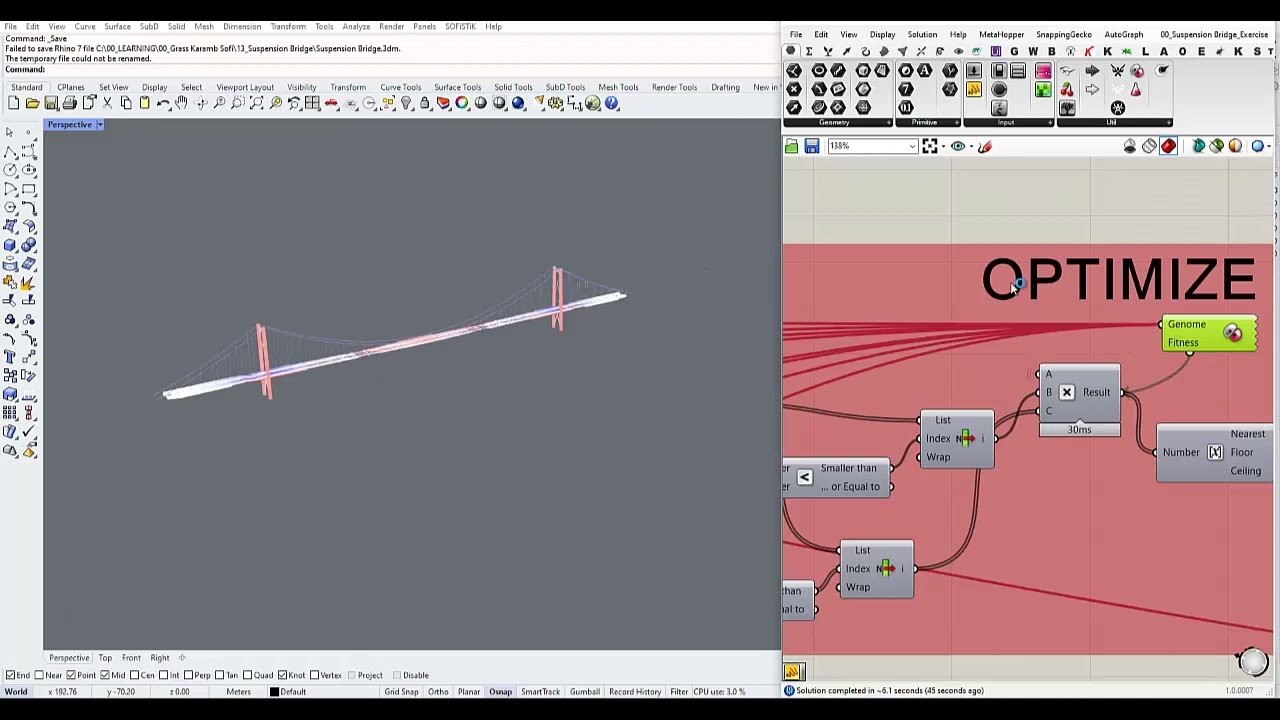Click the Open file icon in Grasshopper canvas toolbar

tap(792, 147)
